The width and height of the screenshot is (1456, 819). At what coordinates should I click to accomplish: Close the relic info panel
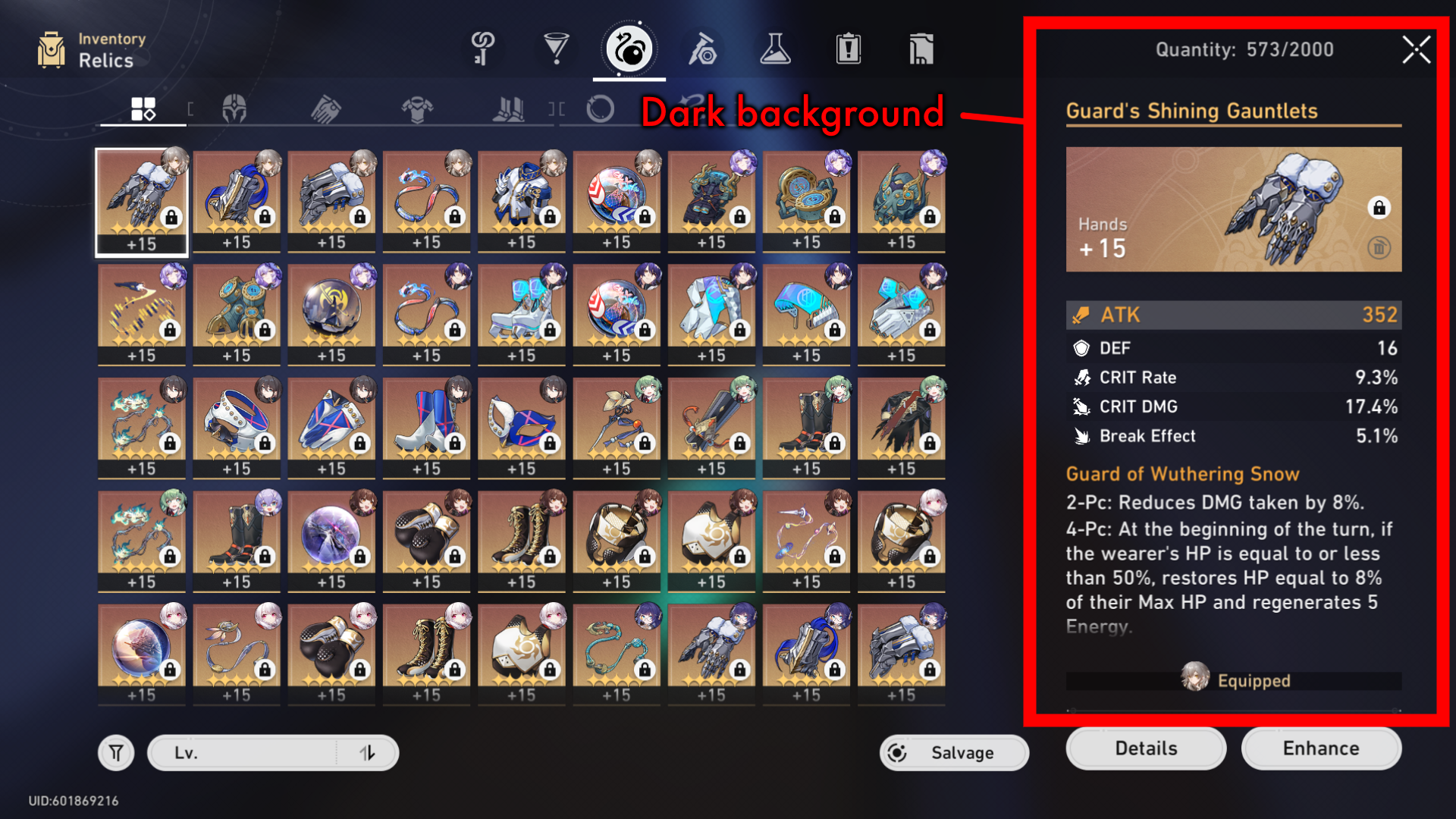coord(1416,50)
